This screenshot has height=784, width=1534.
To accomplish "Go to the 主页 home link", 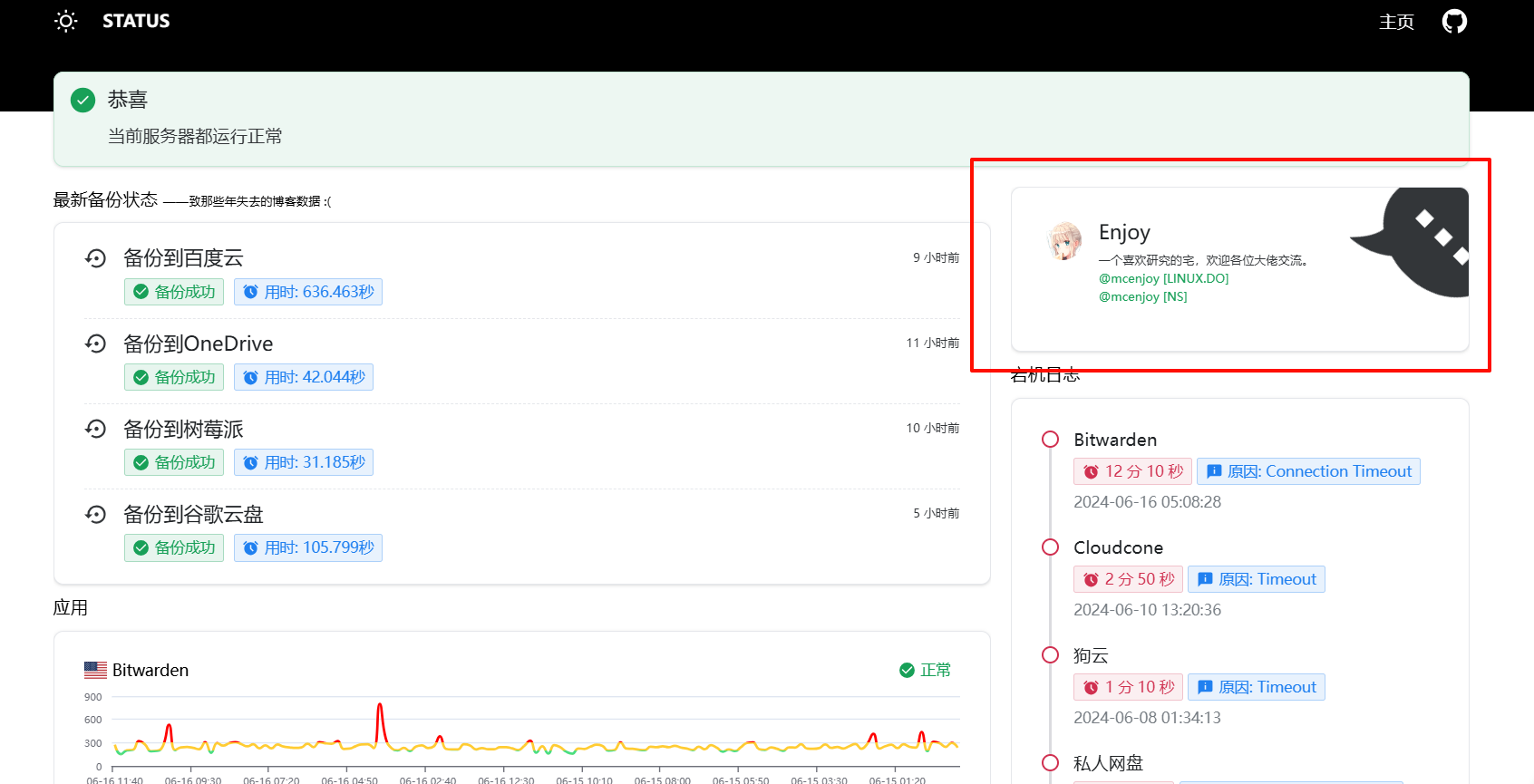I will pyautogui.click(x=1396, y=22).
